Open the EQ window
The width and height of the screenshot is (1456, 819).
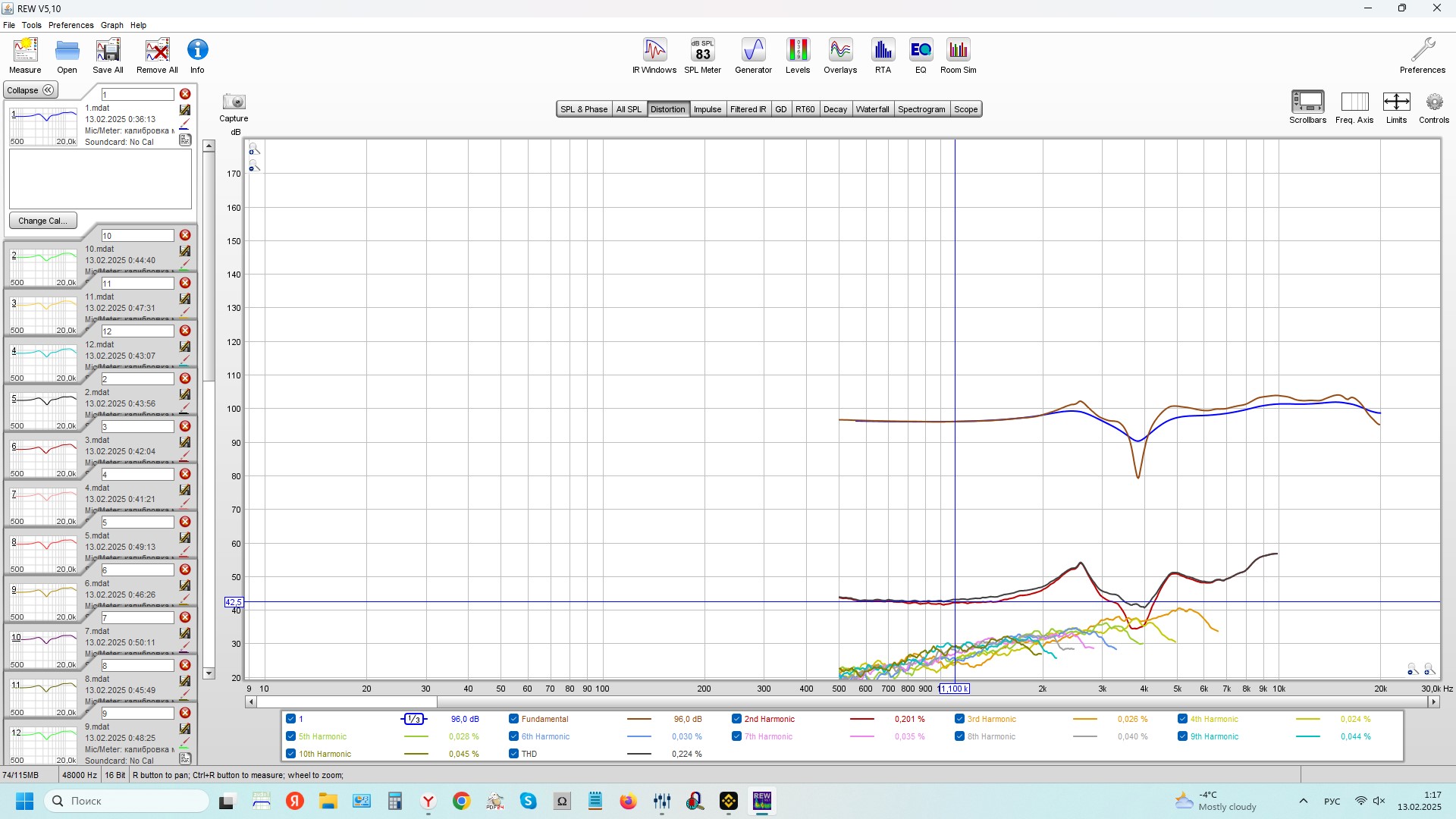coord(921,55)
